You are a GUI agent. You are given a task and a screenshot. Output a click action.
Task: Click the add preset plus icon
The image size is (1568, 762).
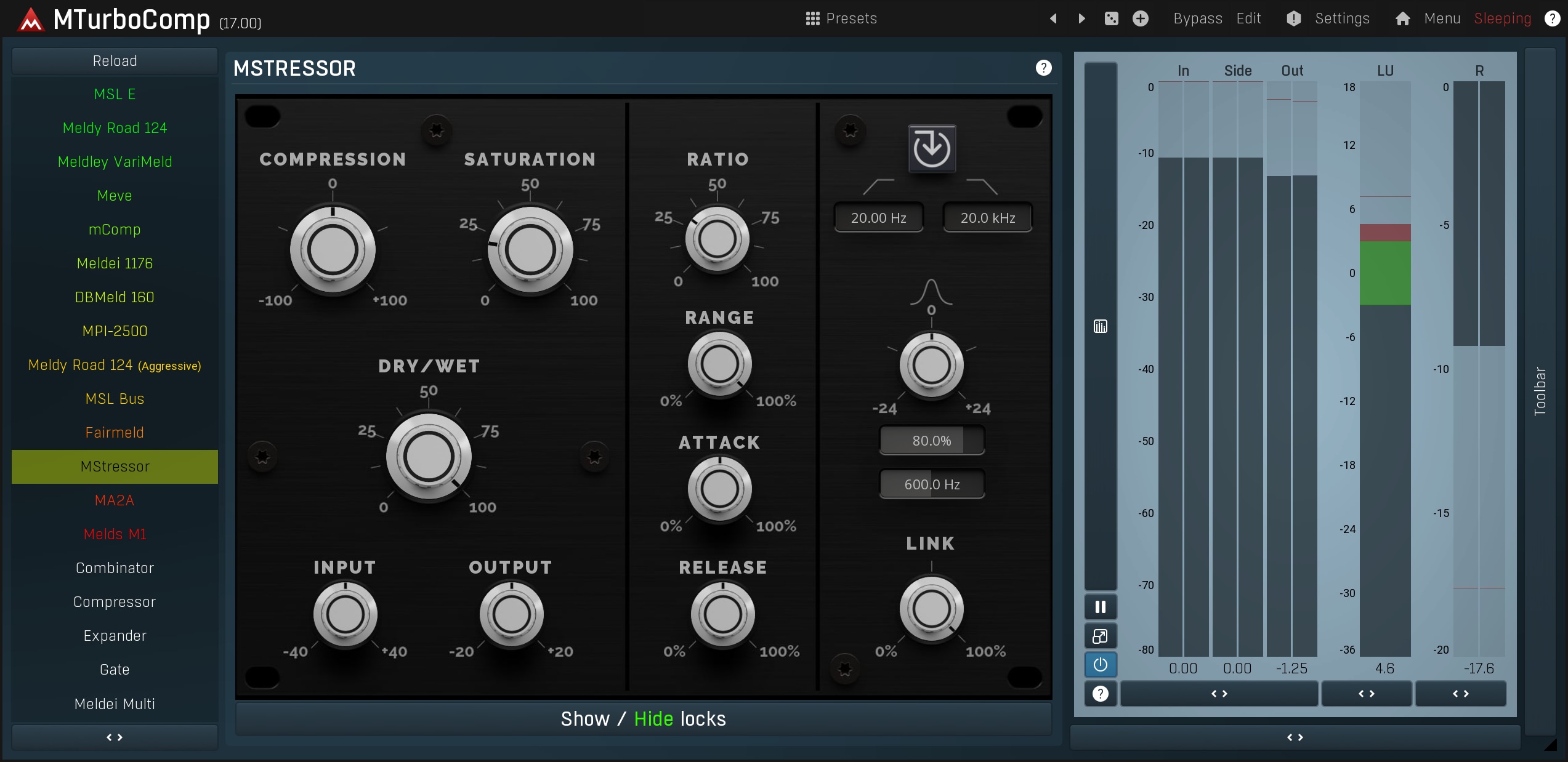(x=1140, y=18)
